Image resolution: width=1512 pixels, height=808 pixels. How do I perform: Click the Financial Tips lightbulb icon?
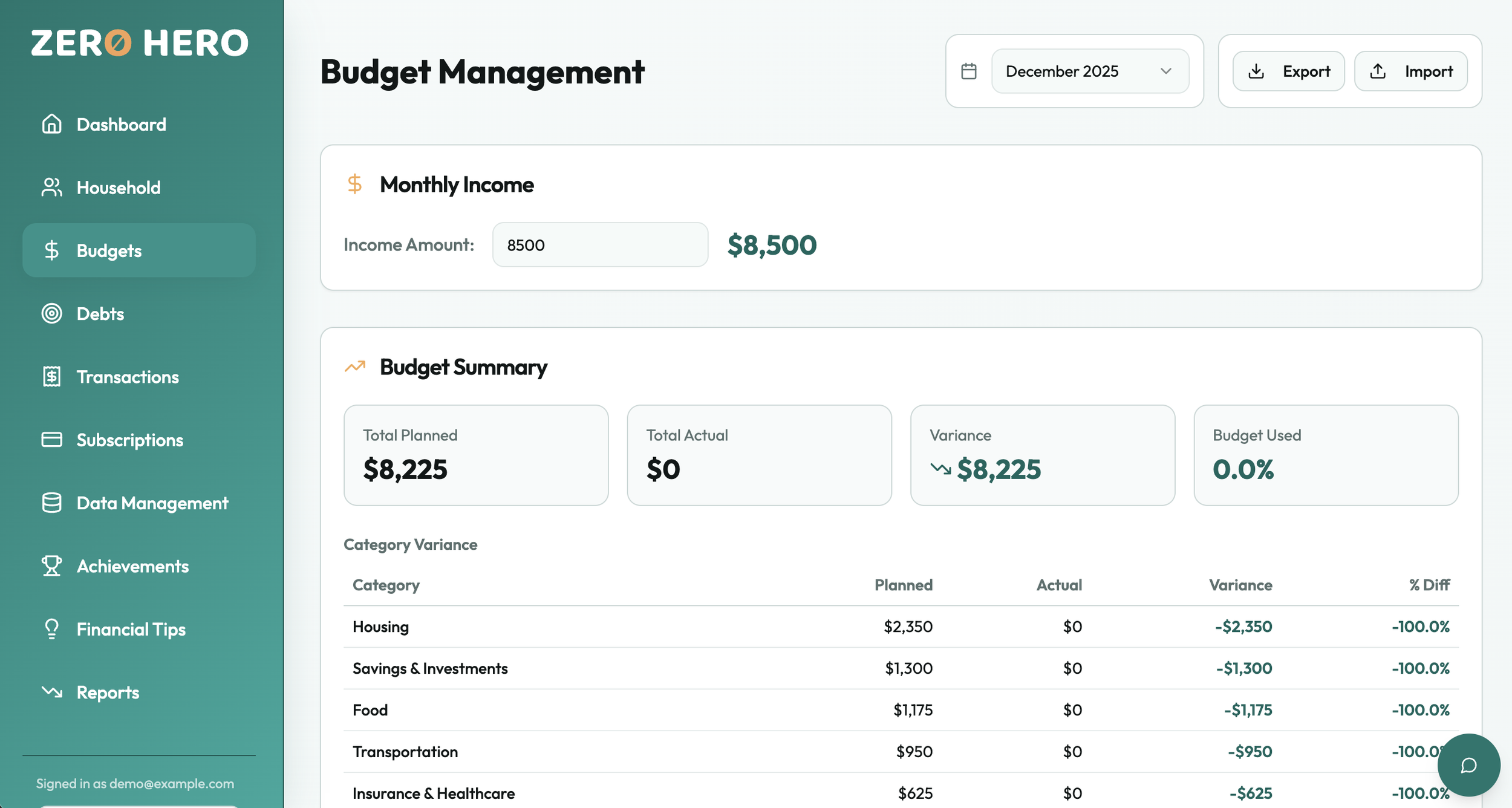click(x=51, y=629)
